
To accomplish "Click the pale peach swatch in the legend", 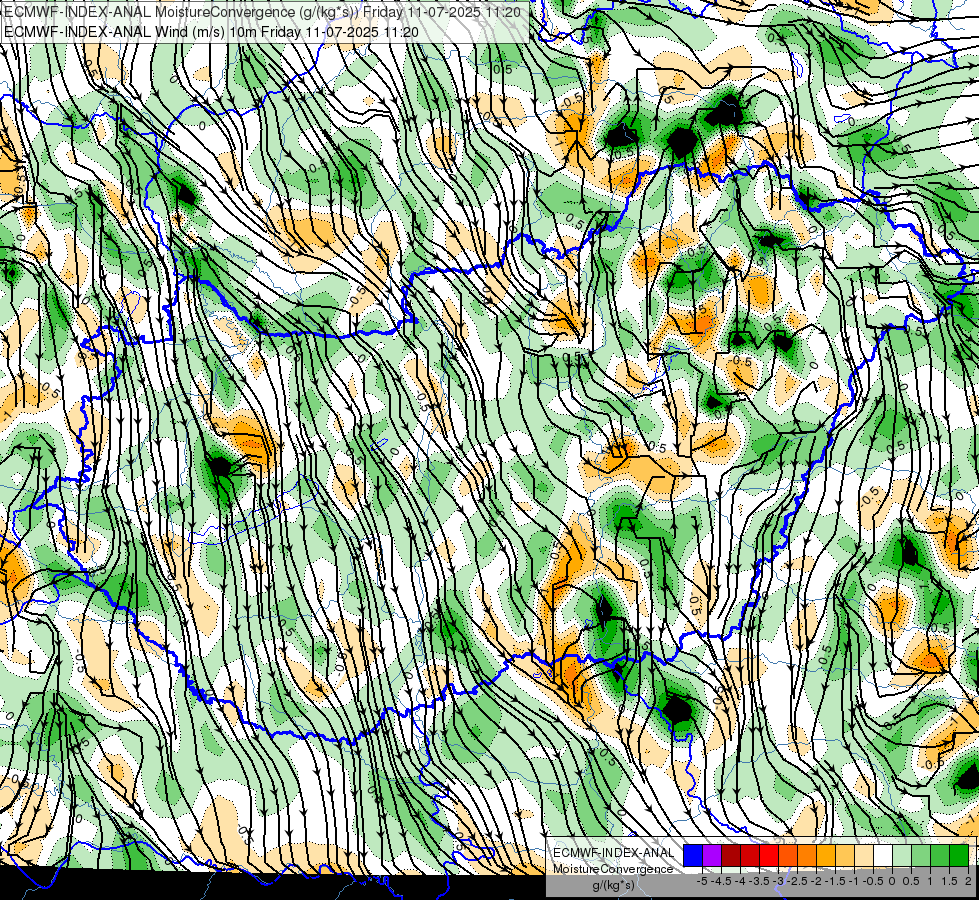I will pyautogui.click(x=863, y=855).
